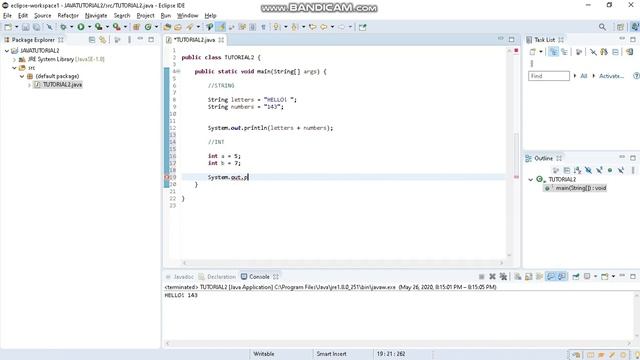This screenshot has height=360, width=640.
Task: Toggle Hide Non-Public Members in Outline
Action: click(x=610, y=170)
